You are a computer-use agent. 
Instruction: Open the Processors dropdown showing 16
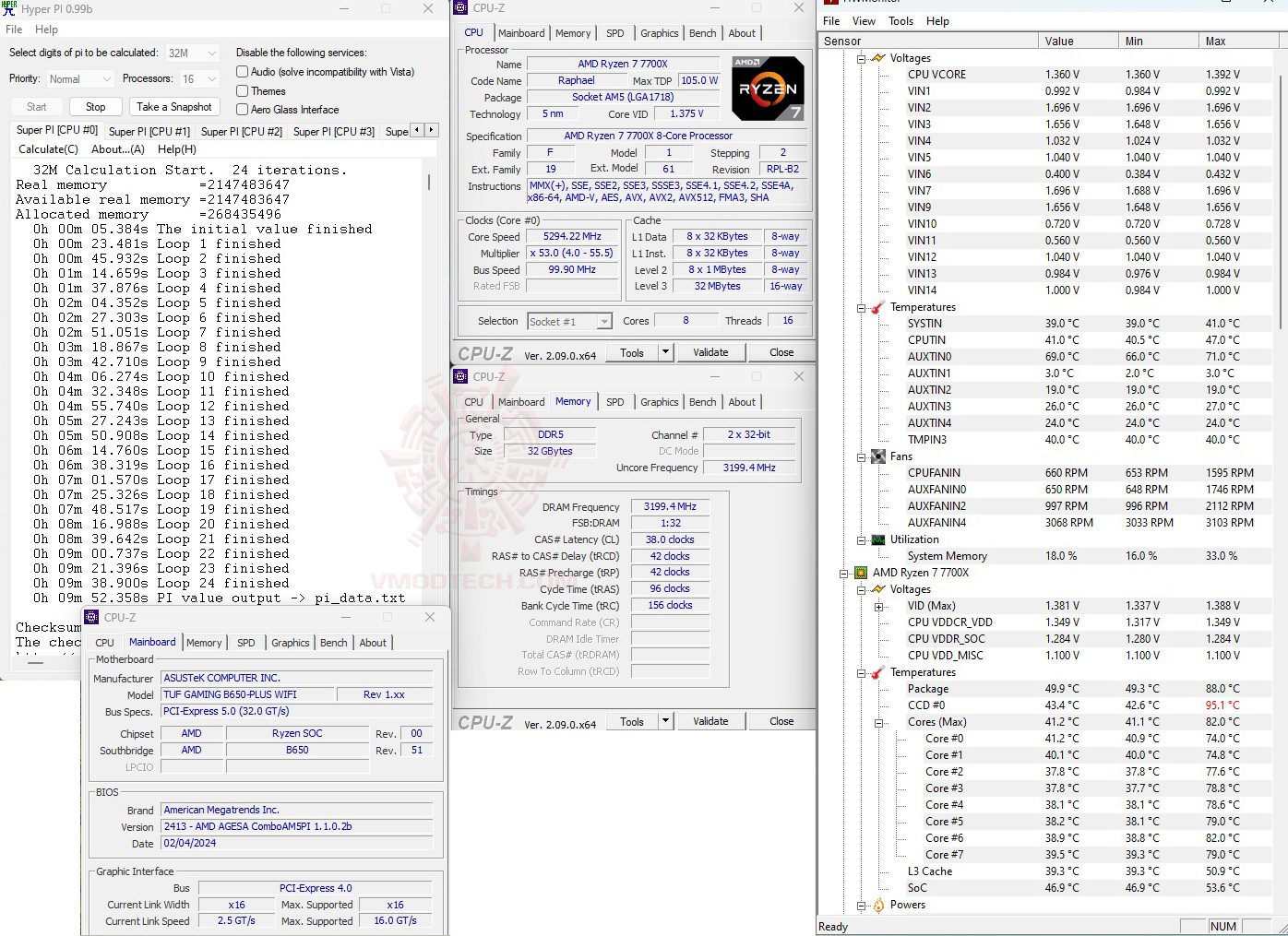[199, 79]
